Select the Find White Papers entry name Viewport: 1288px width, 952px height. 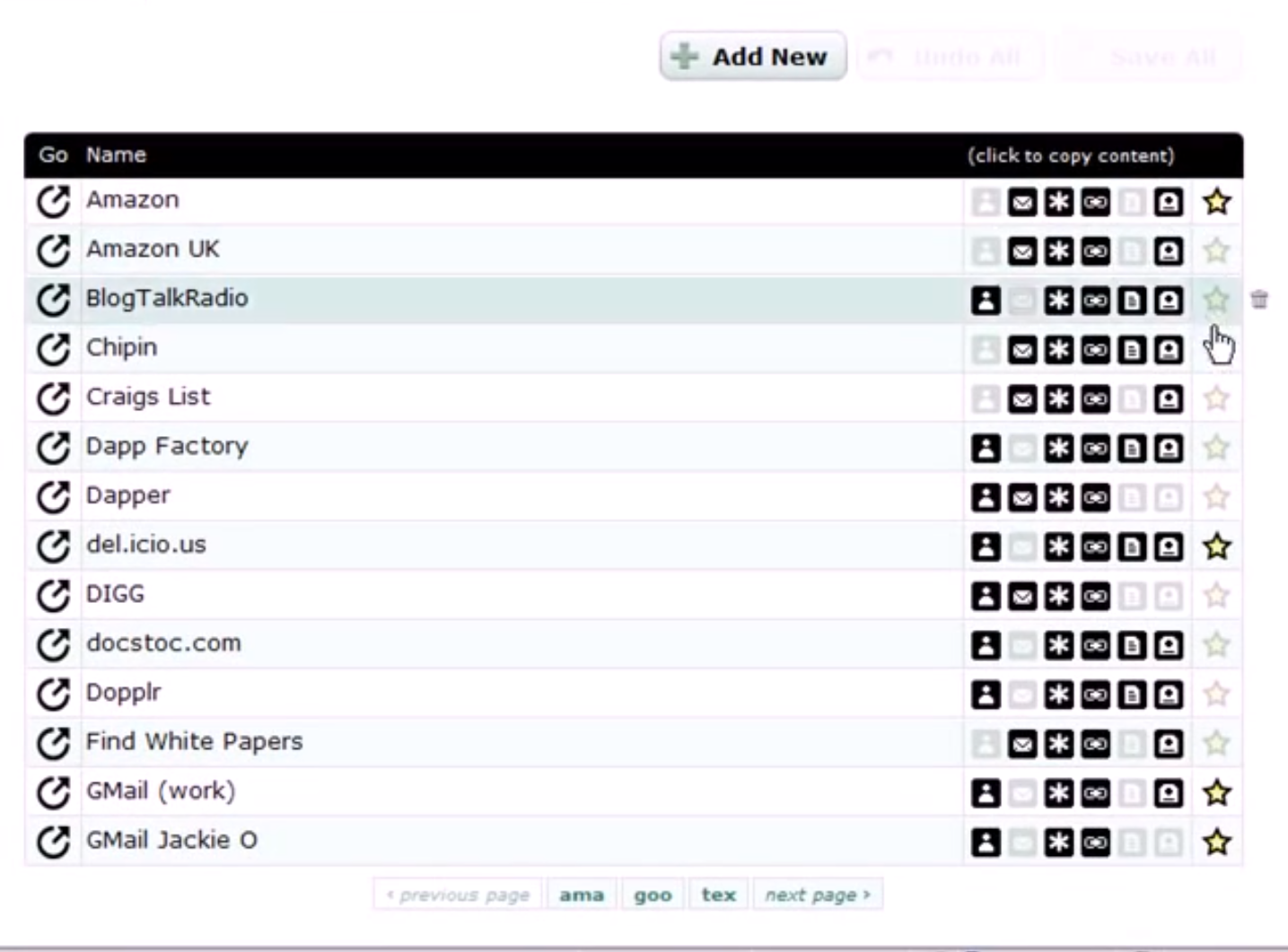[194, 742]
